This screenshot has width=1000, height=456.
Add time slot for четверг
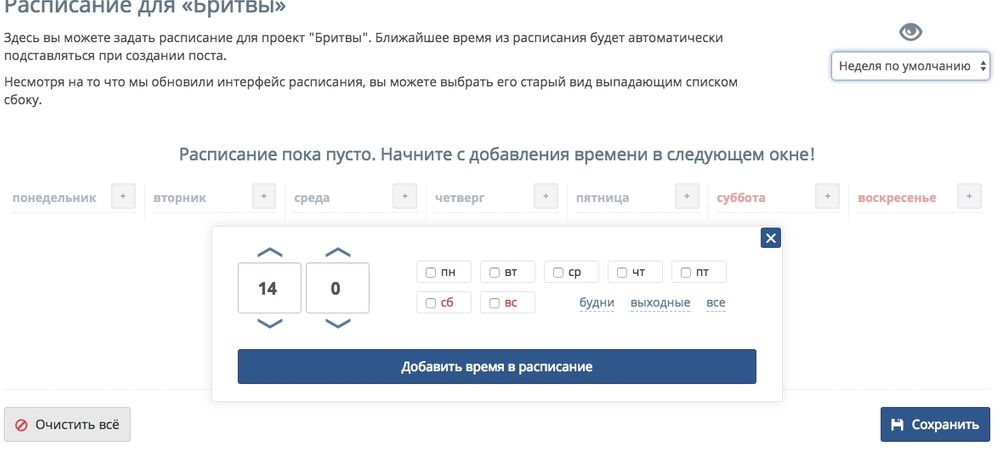tap(546, 196)
